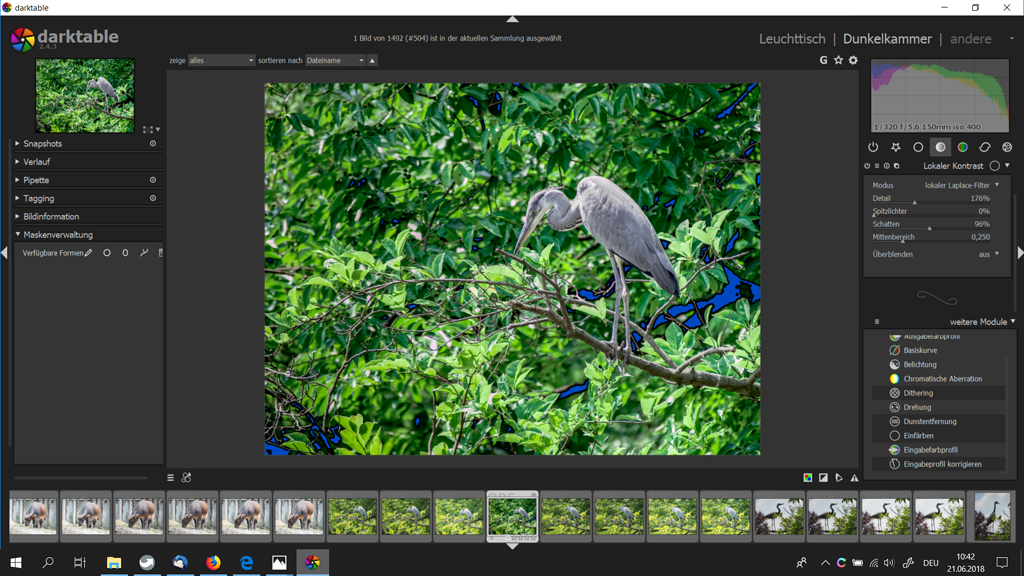Open darktable global preferences gear
The height and width of the screenshot is (576, 1024).
(853, 60)
